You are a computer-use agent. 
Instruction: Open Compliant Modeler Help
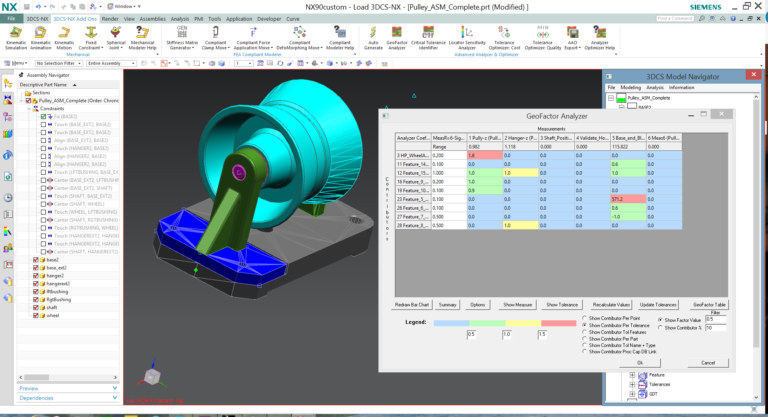pos(339,38)
